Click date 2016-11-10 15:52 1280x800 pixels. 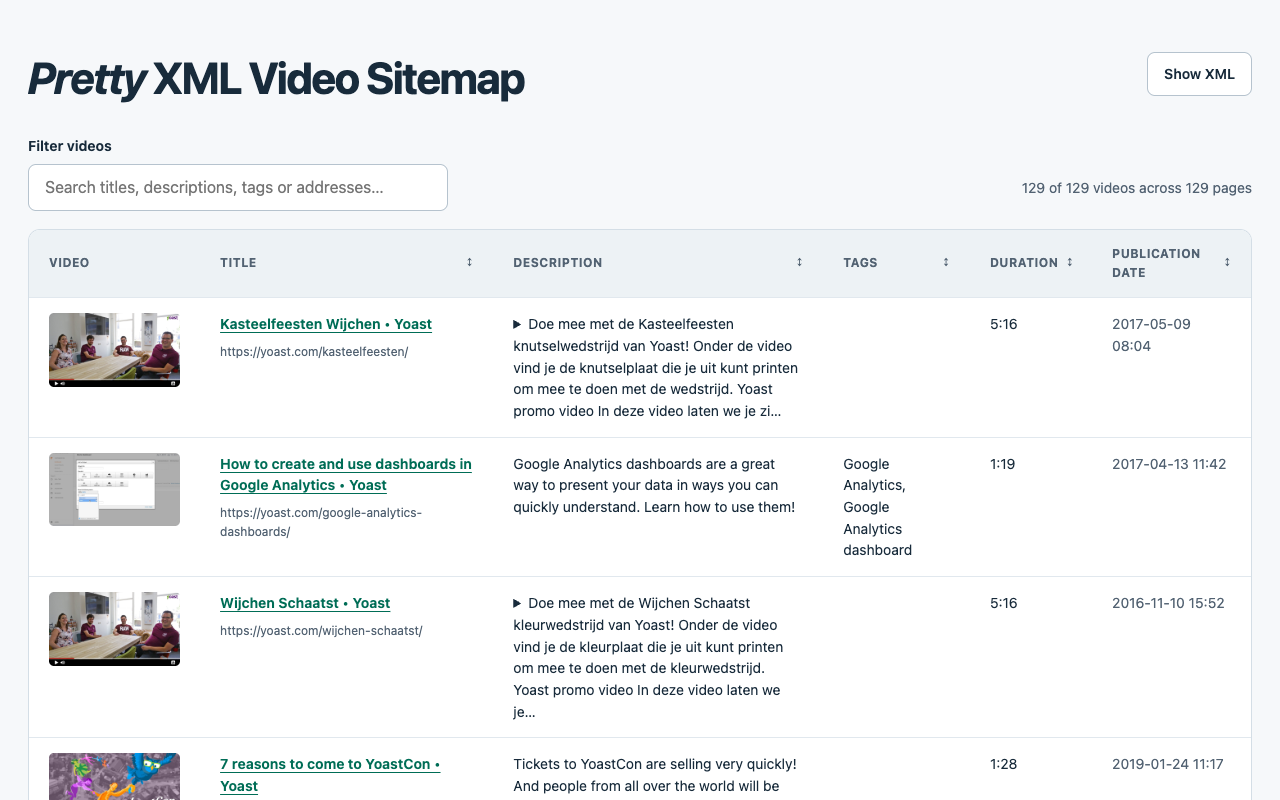[x=1169, y=603]
